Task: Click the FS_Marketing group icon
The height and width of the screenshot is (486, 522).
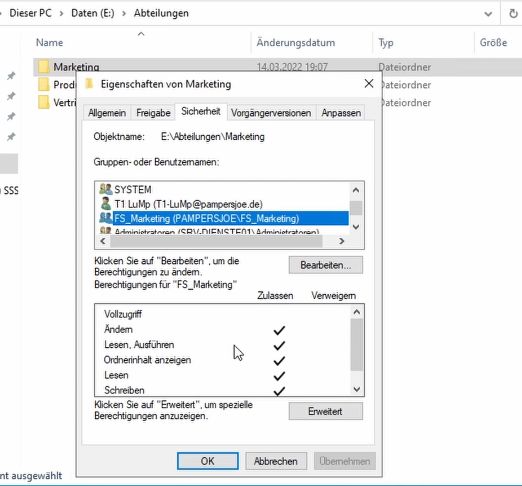Action: click(106, 218)
